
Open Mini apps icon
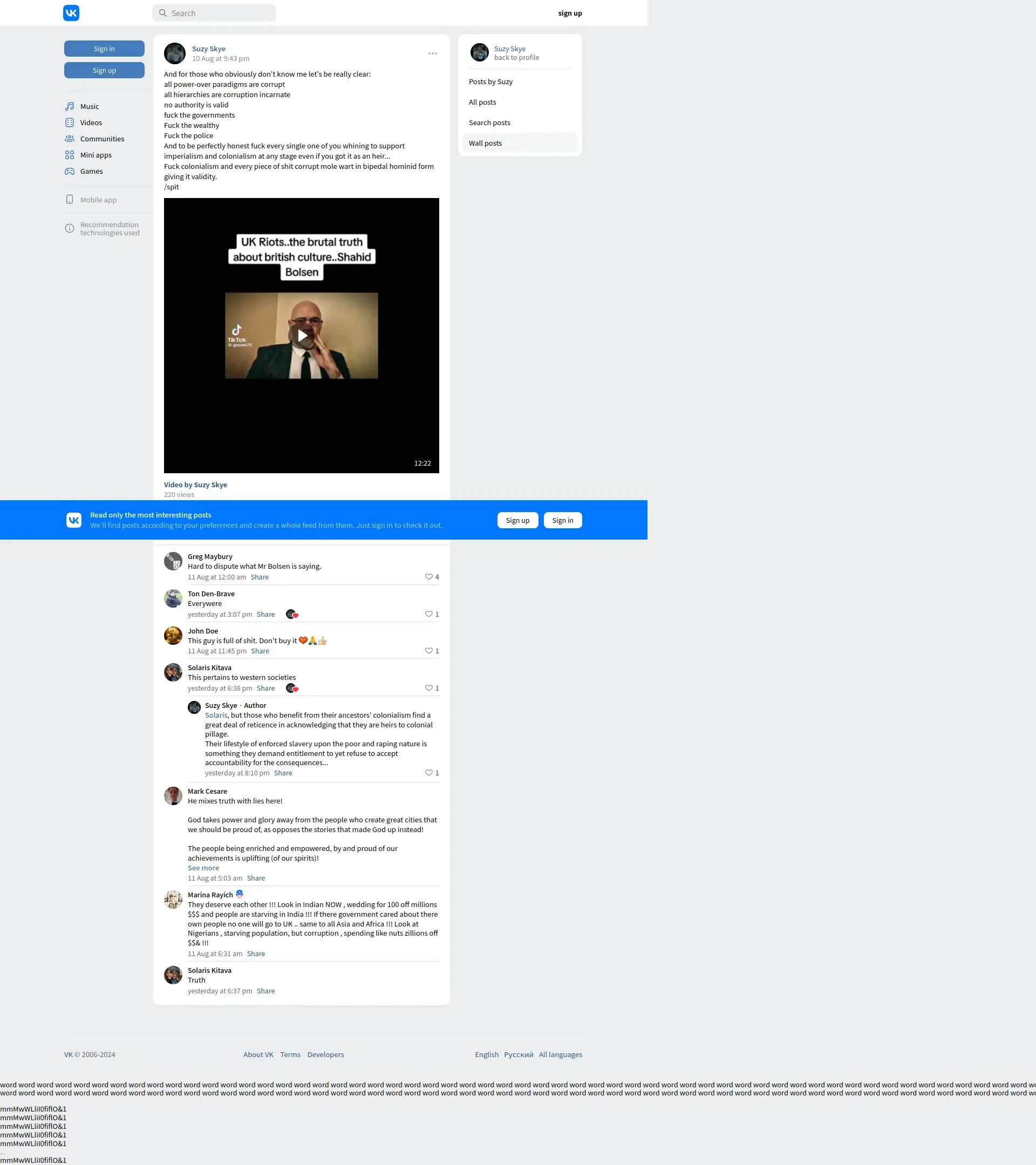pos(70,155)
